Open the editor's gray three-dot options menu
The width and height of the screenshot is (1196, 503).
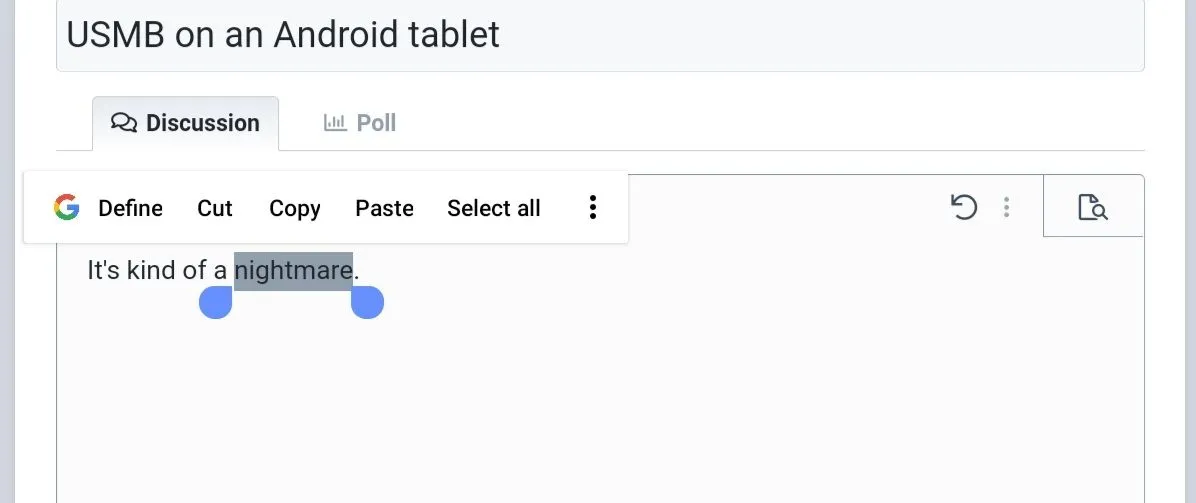point(1006,207)
